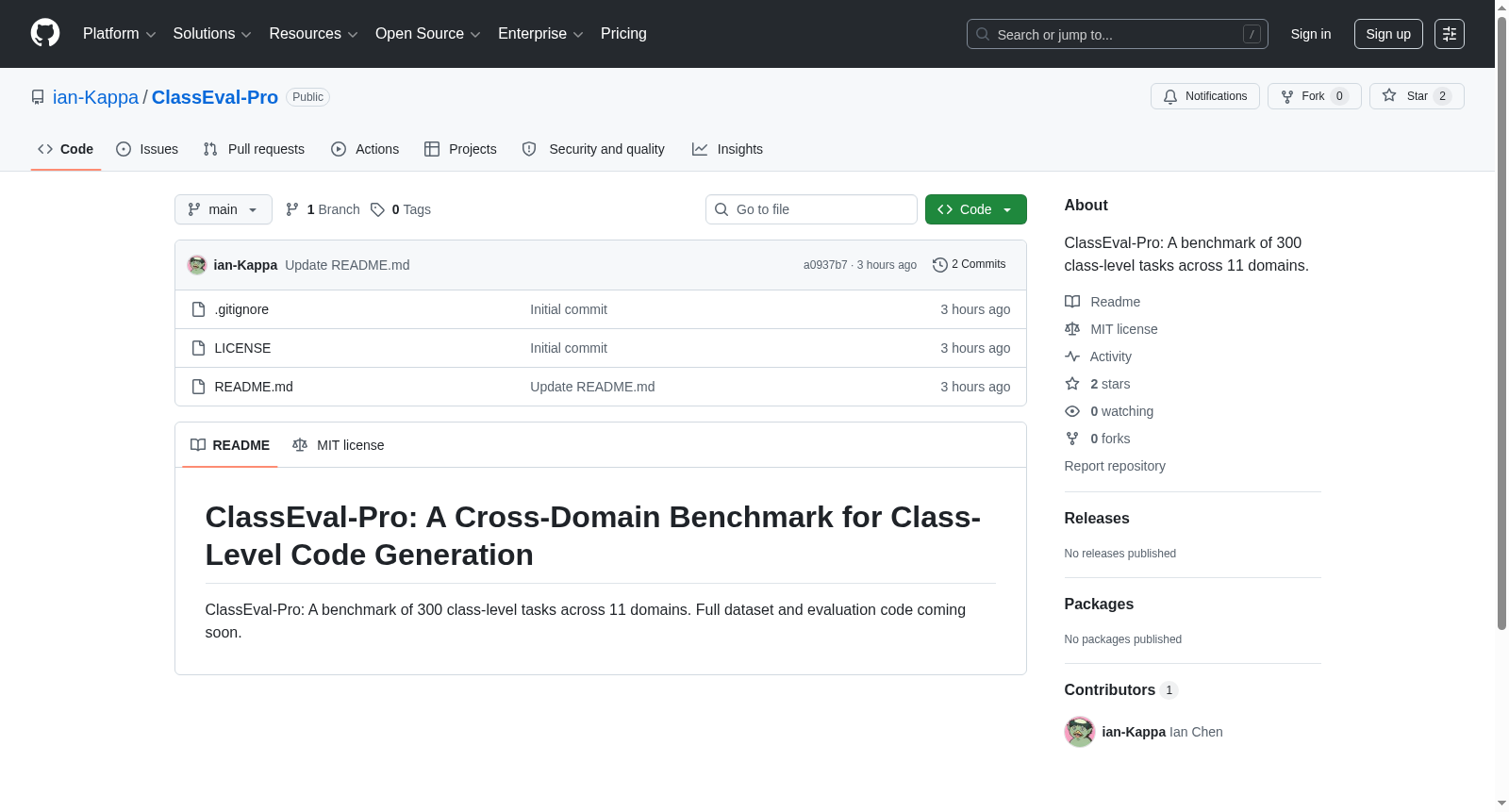This screenshot has width=1509, height=812.
Task: View the 0 watching list
Action: point(1109,411)
